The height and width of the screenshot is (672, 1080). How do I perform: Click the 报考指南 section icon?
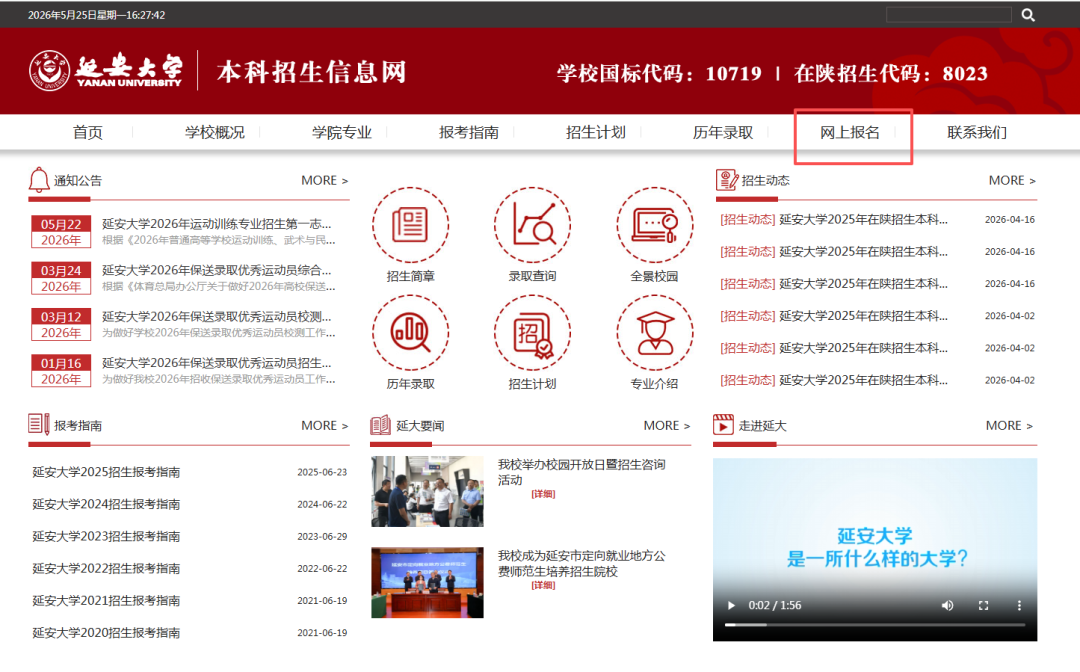pyautogui.click(x=39, y=424)
